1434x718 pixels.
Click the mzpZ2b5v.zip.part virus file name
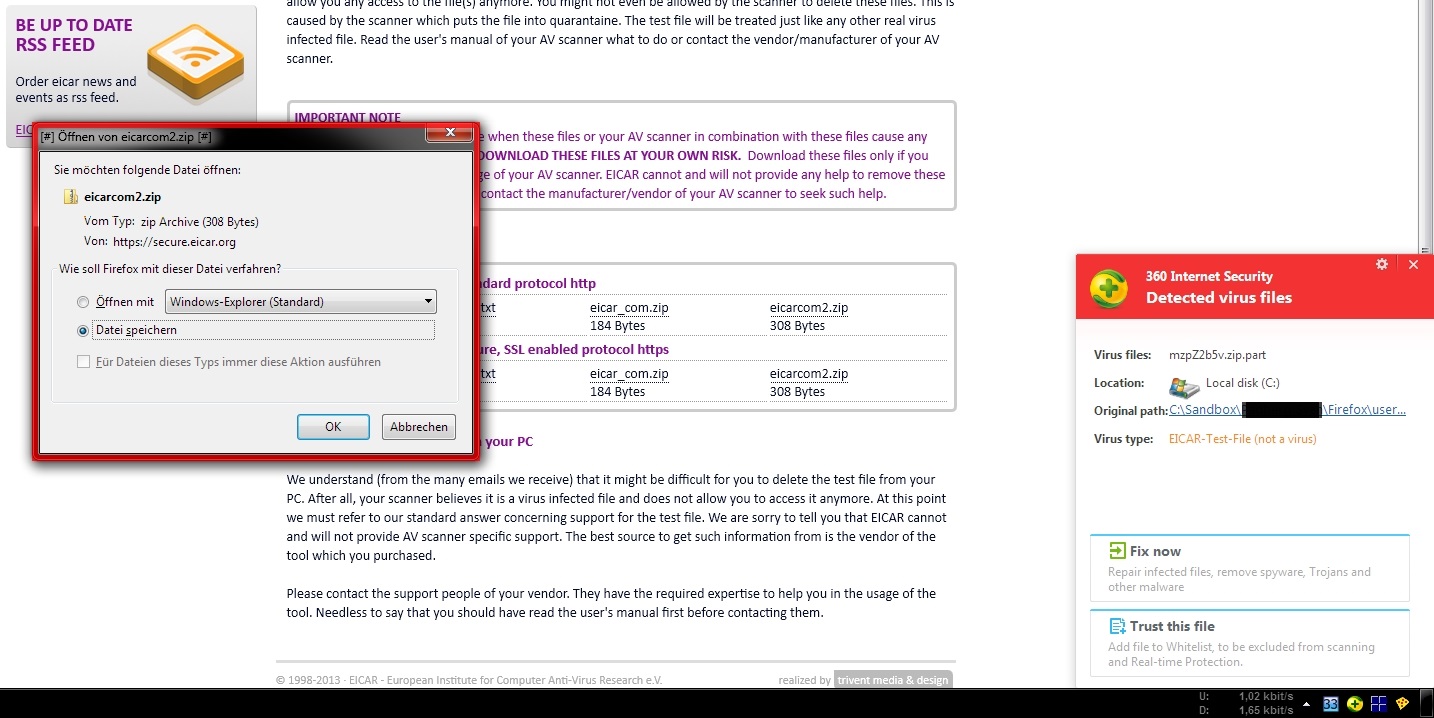coord(1217,355)
